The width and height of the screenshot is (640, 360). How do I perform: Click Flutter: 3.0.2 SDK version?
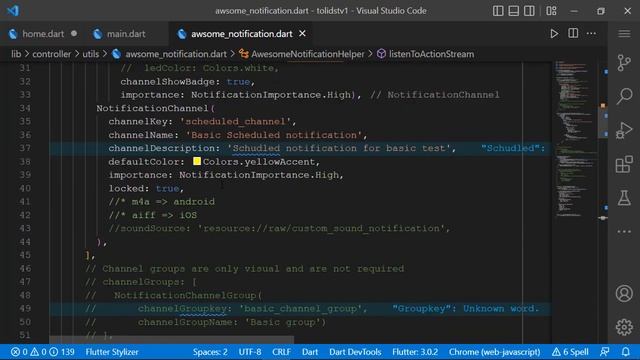[x=415, y=352]
